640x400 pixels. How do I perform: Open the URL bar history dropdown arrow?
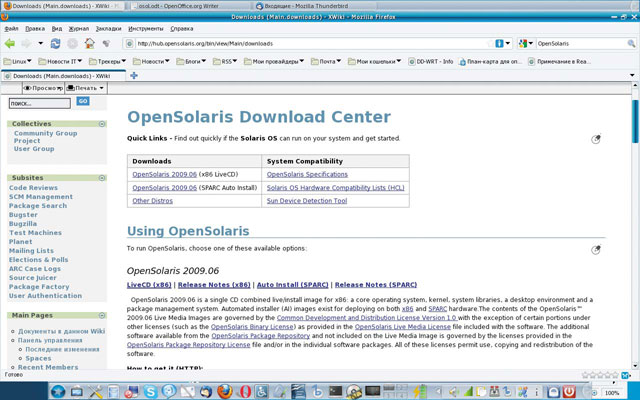[x=508, y=43]
